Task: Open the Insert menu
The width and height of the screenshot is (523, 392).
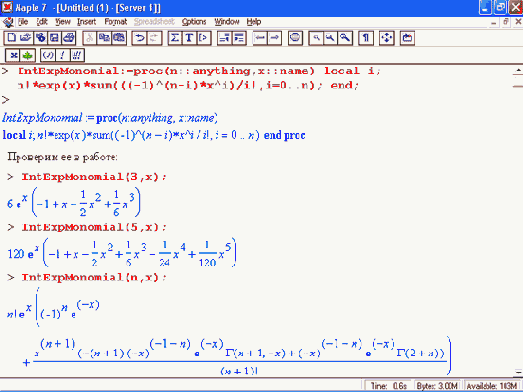Action: (86, 22)
